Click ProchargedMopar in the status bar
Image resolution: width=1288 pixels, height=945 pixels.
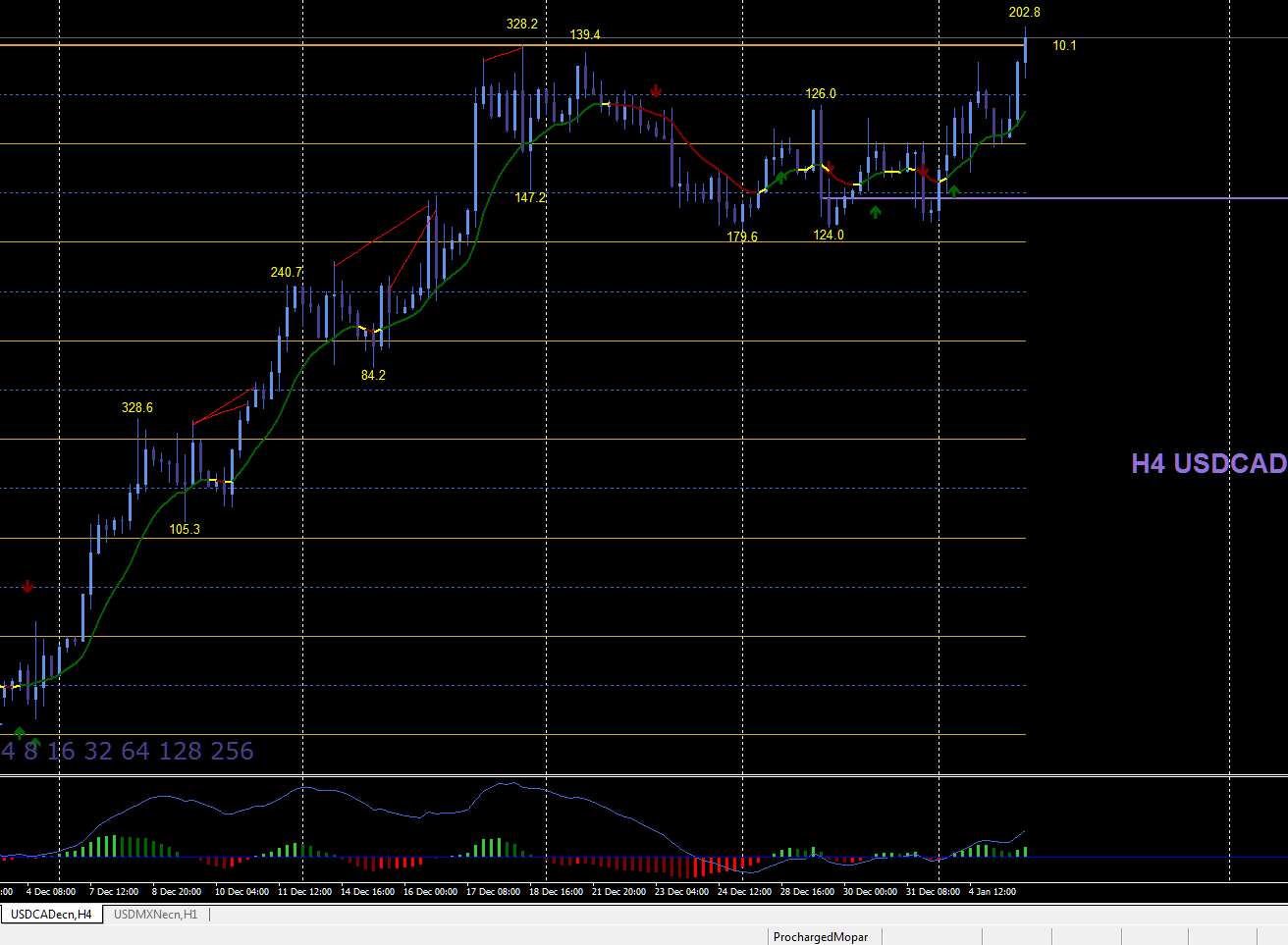821,936
